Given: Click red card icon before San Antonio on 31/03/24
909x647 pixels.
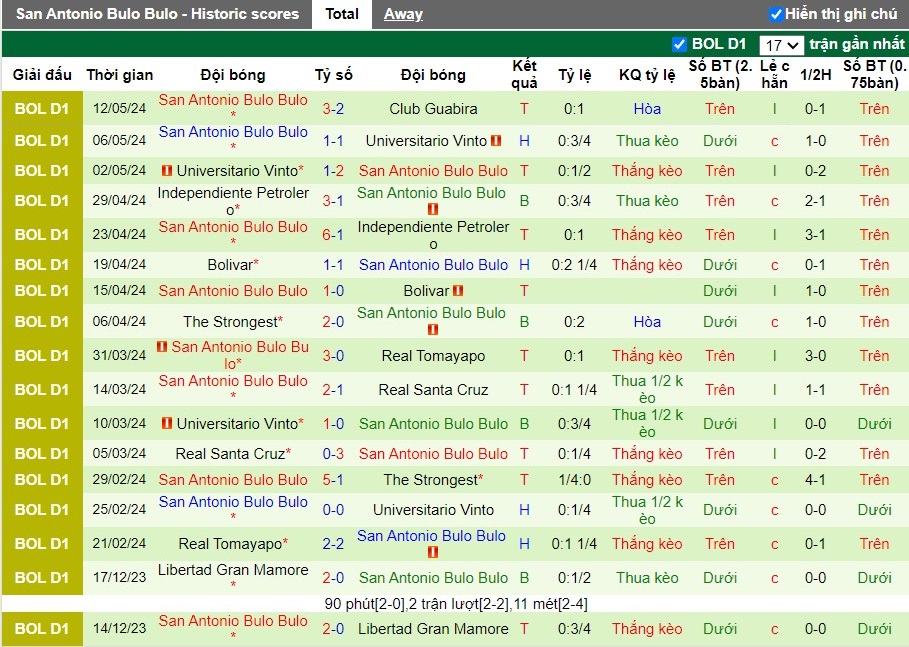Looking at the screenshot, I should pyautogui.click(x=162, y=347).
